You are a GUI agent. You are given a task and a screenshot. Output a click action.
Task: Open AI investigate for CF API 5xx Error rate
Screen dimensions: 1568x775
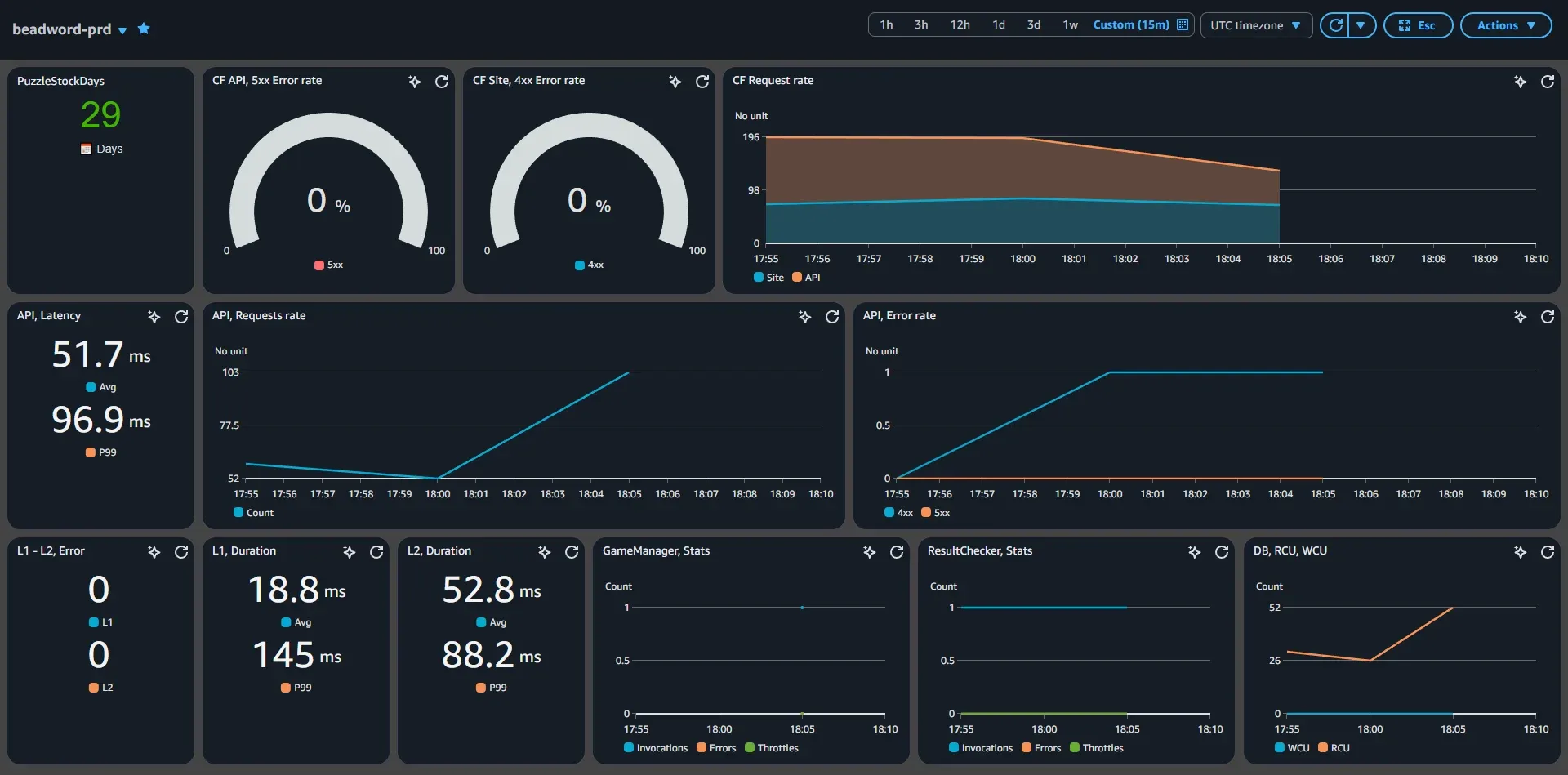[415, 82]
